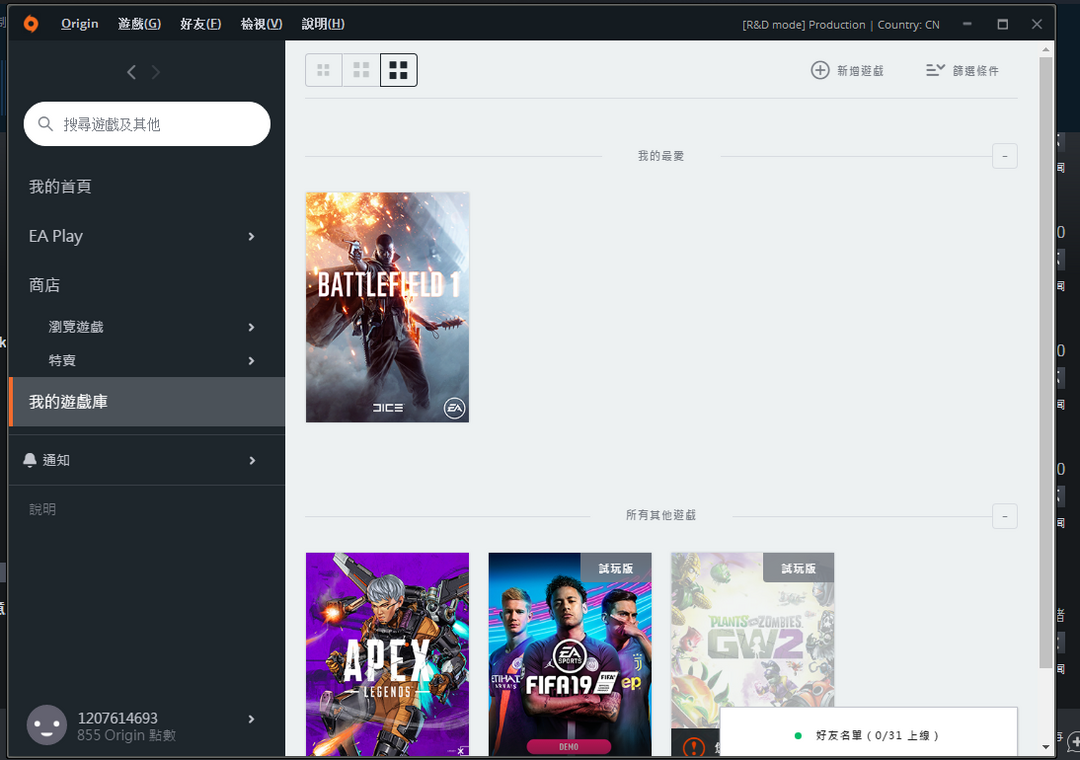Click the vertical scrollbar thumb
Viewport: 1080px width, 760px height.
pos(1046,362)
